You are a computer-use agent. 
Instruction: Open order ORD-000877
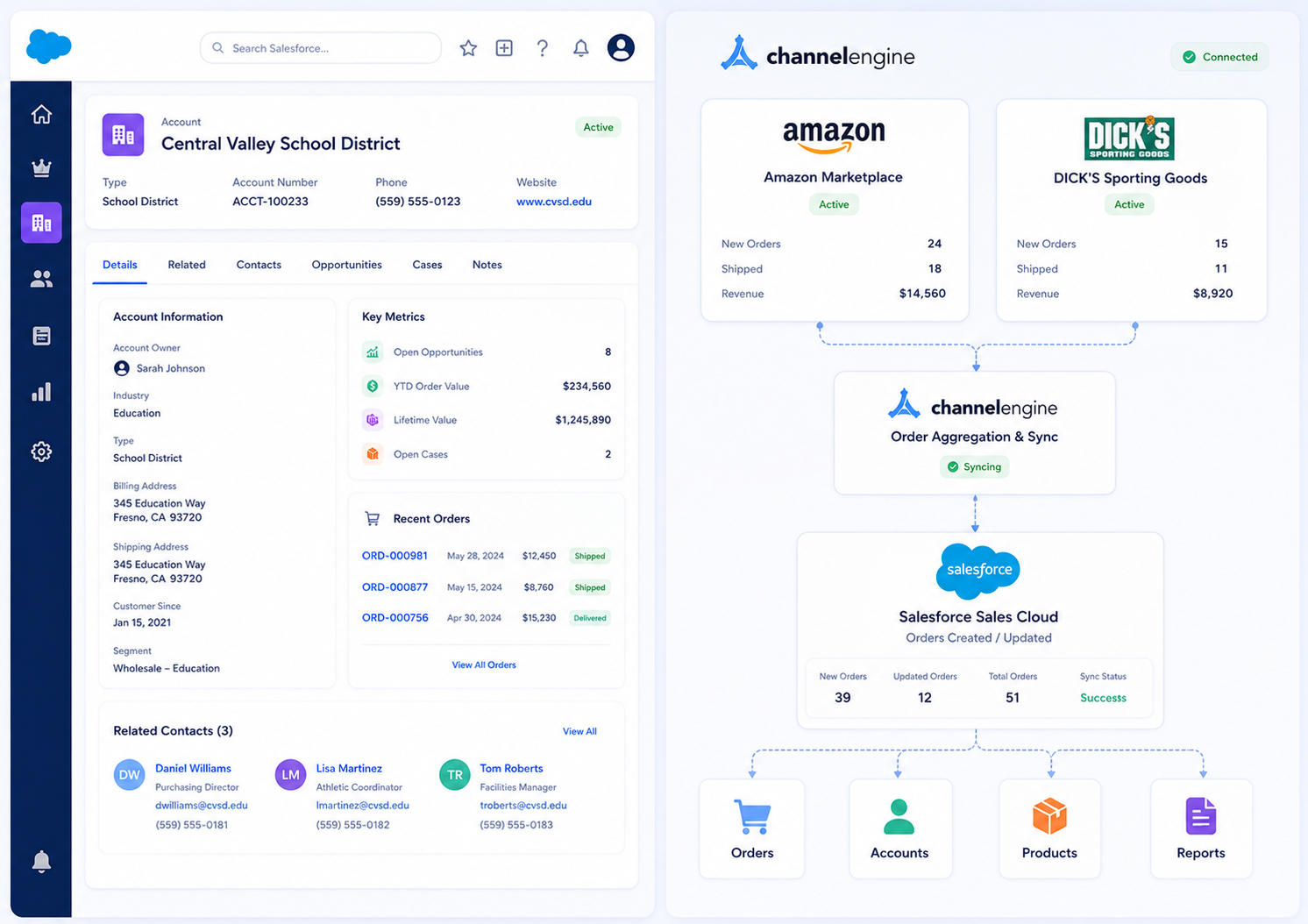[395, 587]
